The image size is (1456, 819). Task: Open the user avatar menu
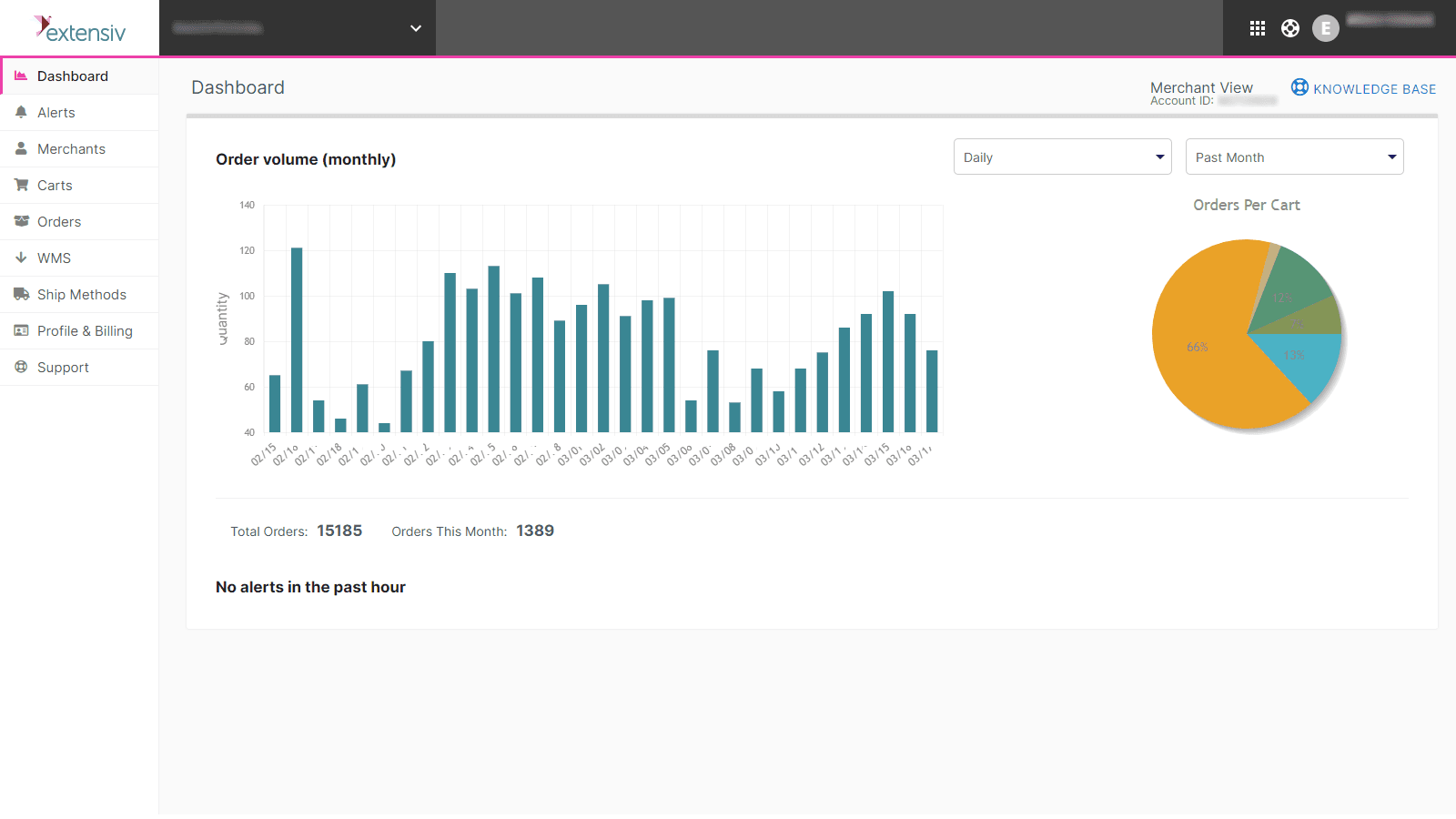1326,27
